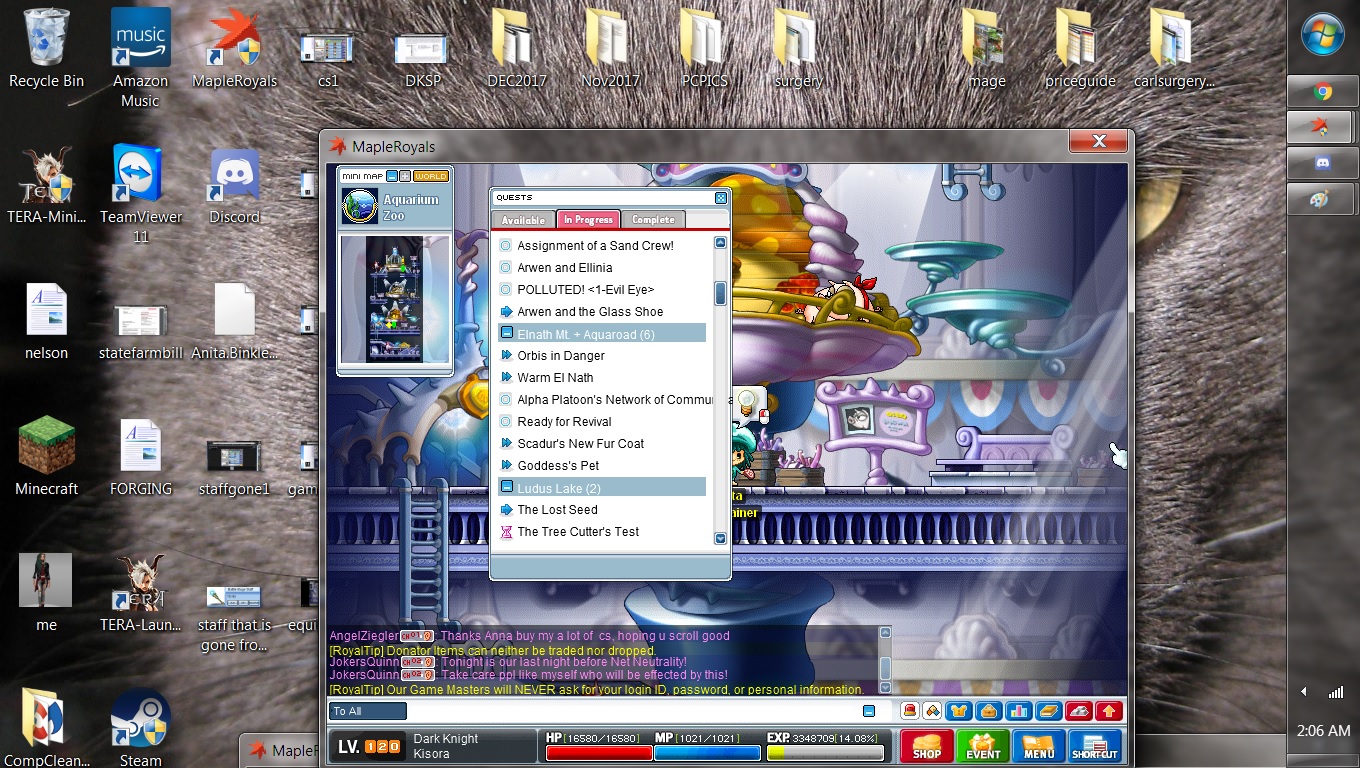
Task: Click the Chrome icon in the taskbar
Action: tap(1322, 92)
